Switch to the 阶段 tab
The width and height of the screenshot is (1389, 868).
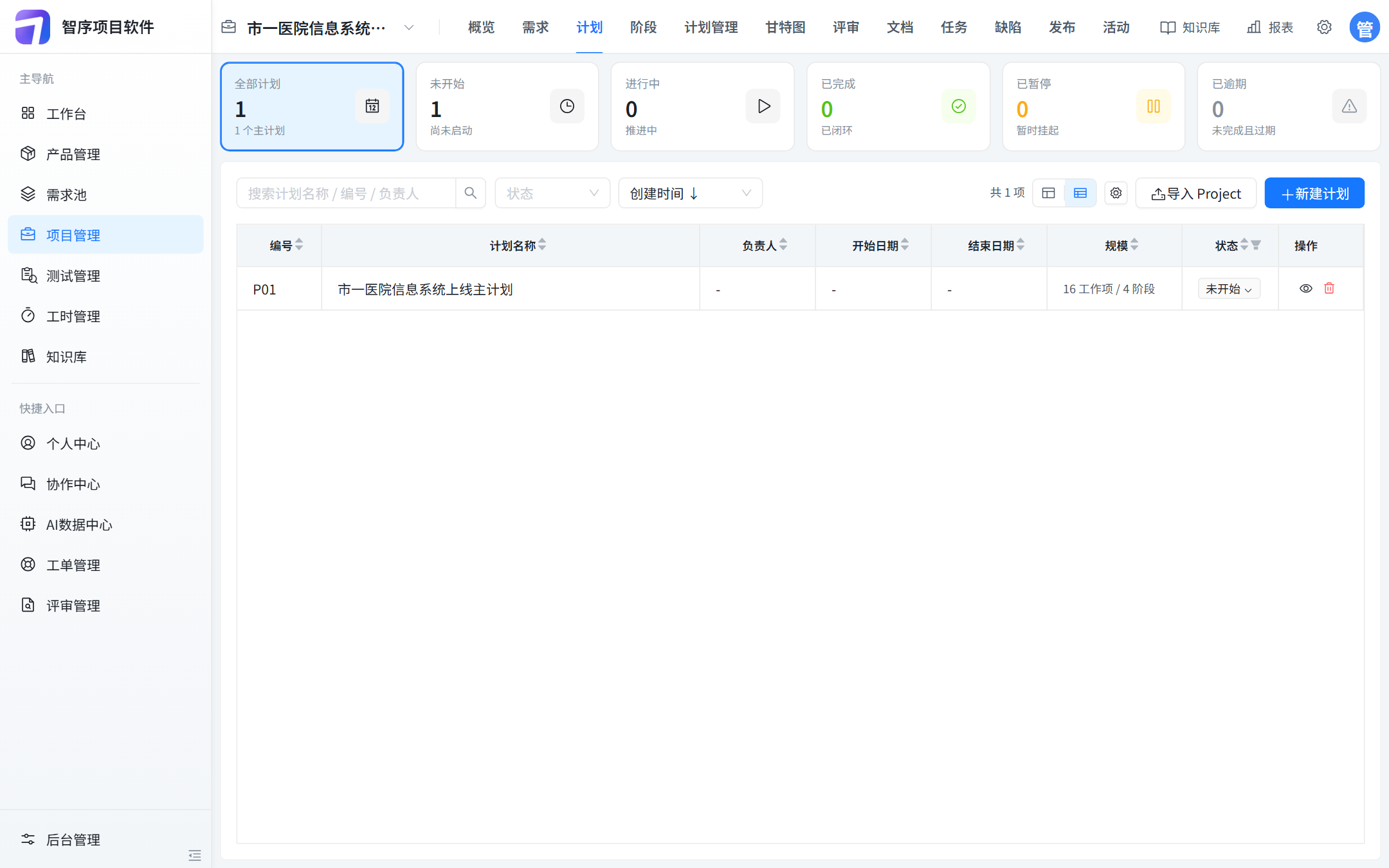coord(643,27)
